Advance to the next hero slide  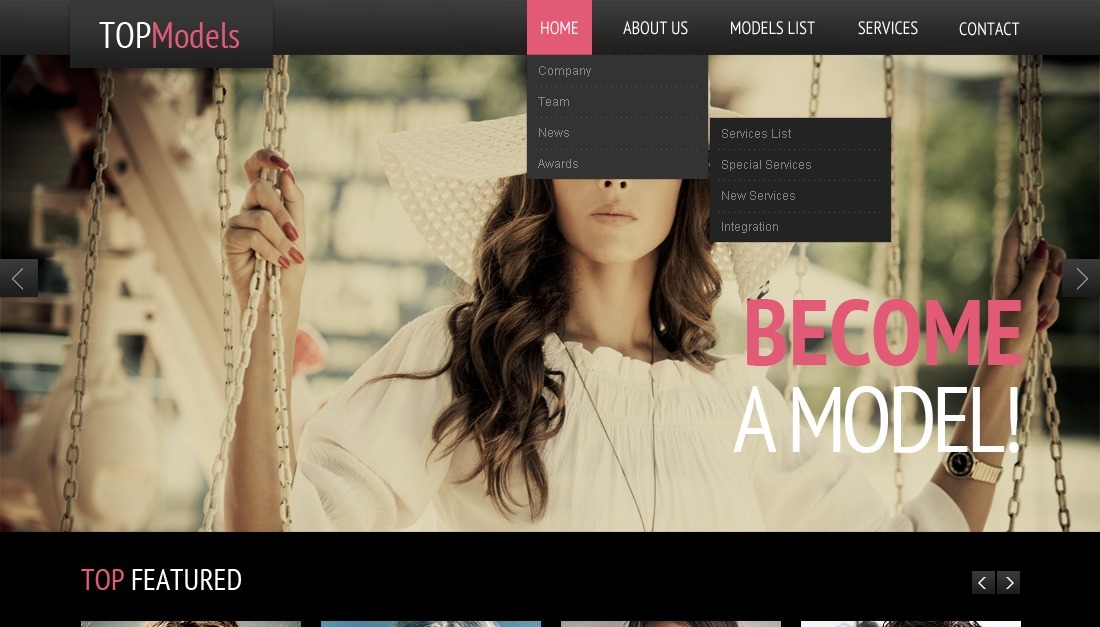pyautogui.click(x=1081, y=278)
